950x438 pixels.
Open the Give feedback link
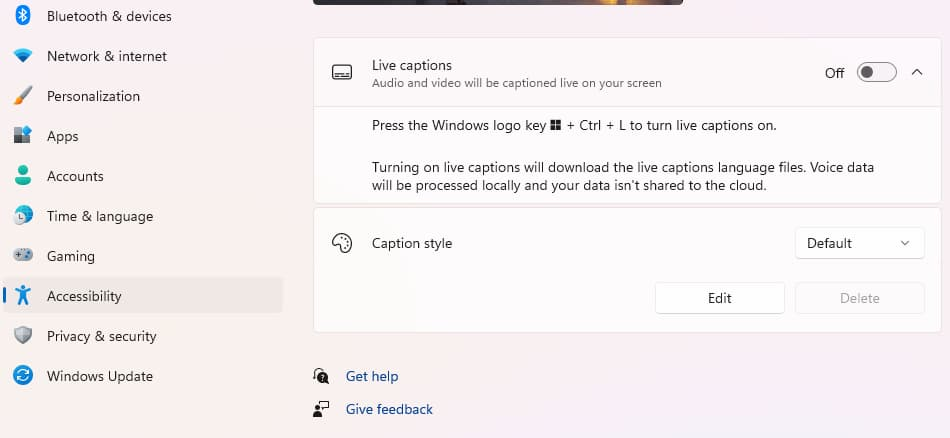pyautogui.click(x=389, y=409)
